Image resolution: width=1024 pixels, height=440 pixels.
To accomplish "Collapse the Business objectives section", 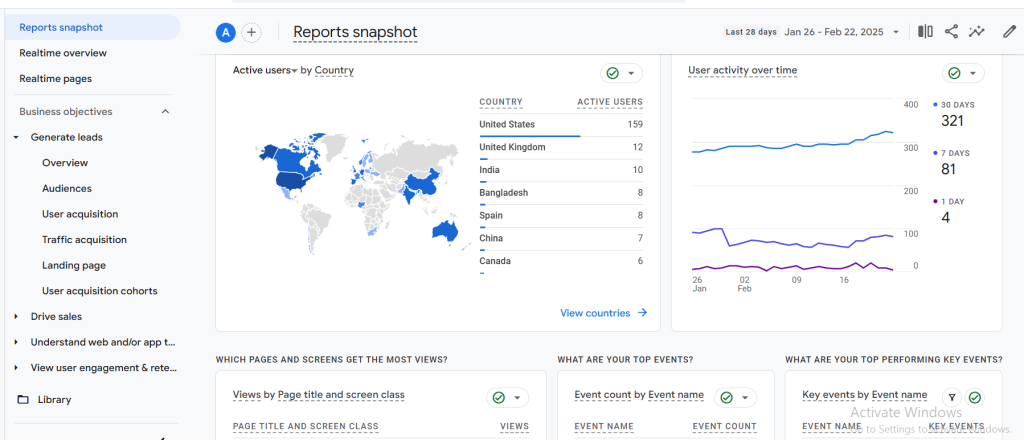I will click(x=165, y=112).
